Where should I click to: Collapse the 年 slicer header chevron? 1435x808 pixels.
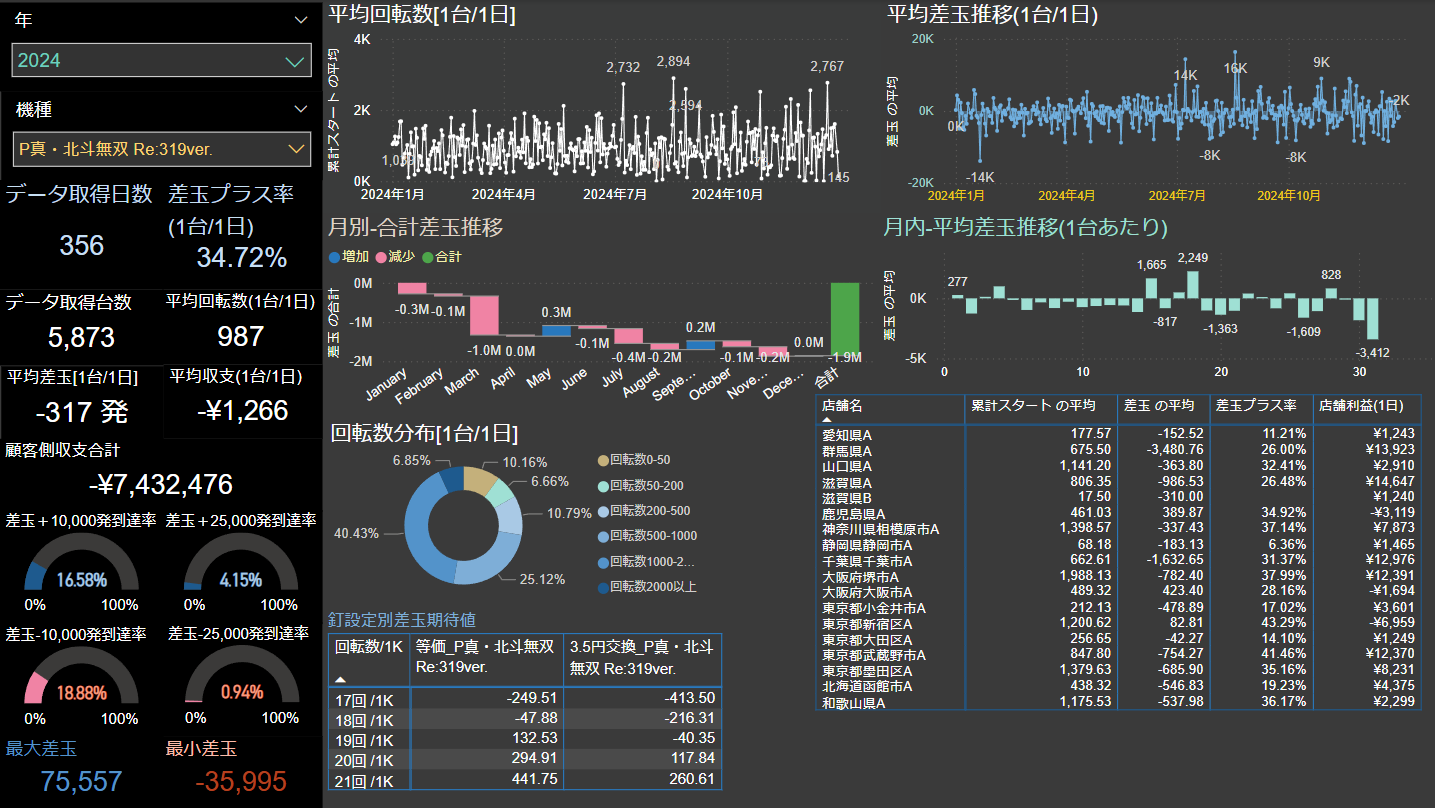(301, 20)
